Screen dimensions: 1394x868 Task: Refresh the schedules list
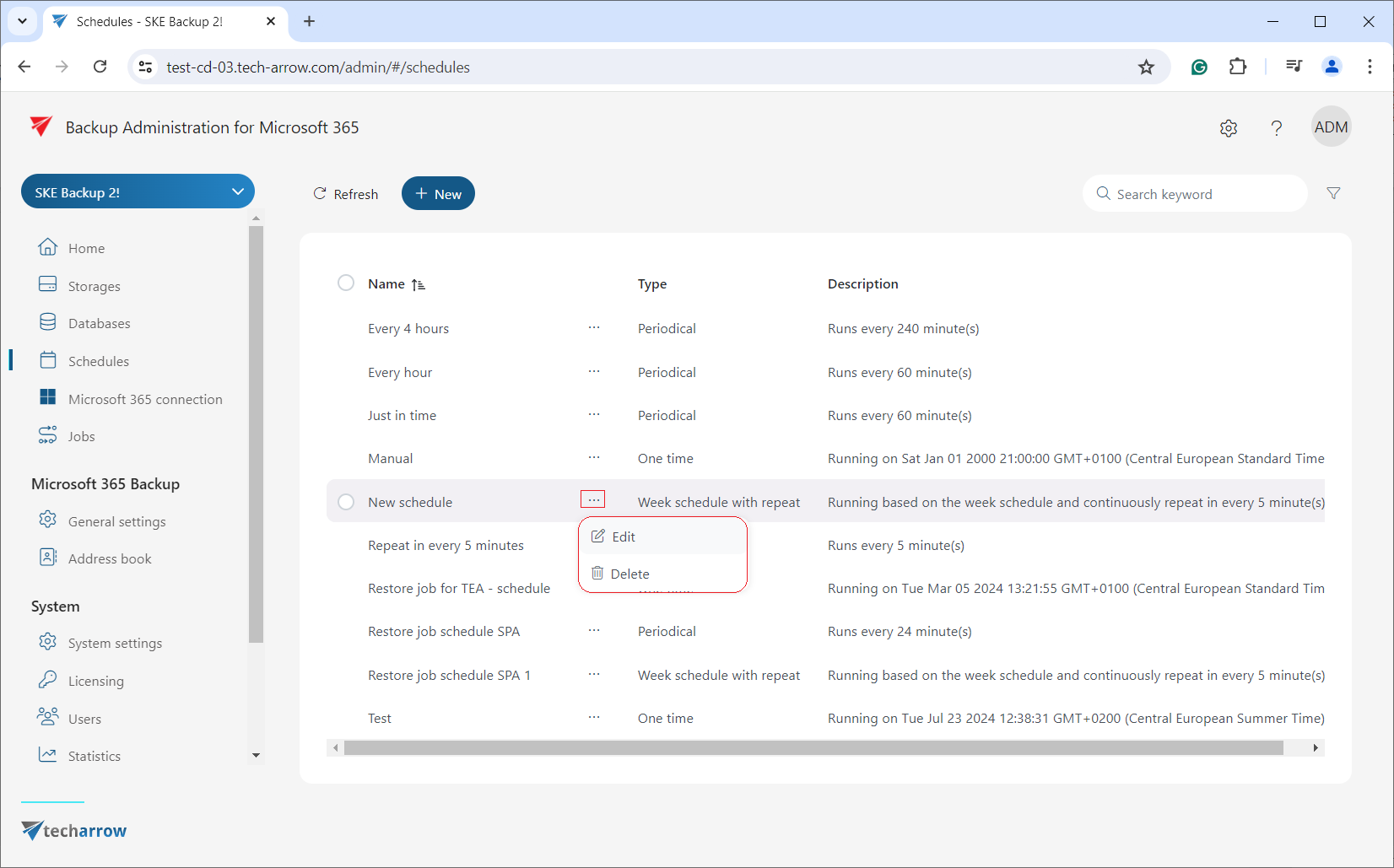coord(346,194)
